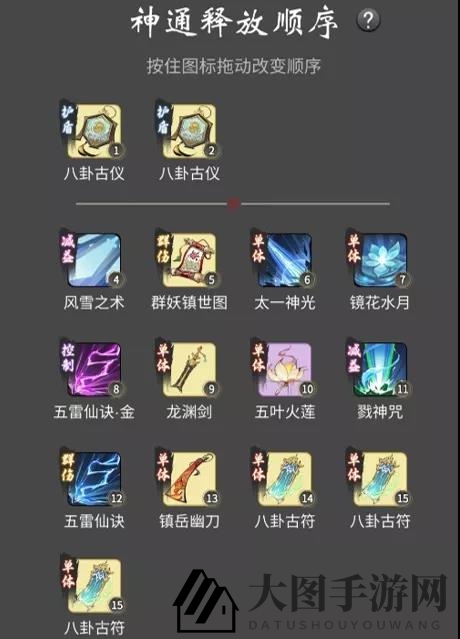Pick the last-row 八卦古符 talisman icon
The height and width of the screenshot is (639, 460).
pos(94,586)
